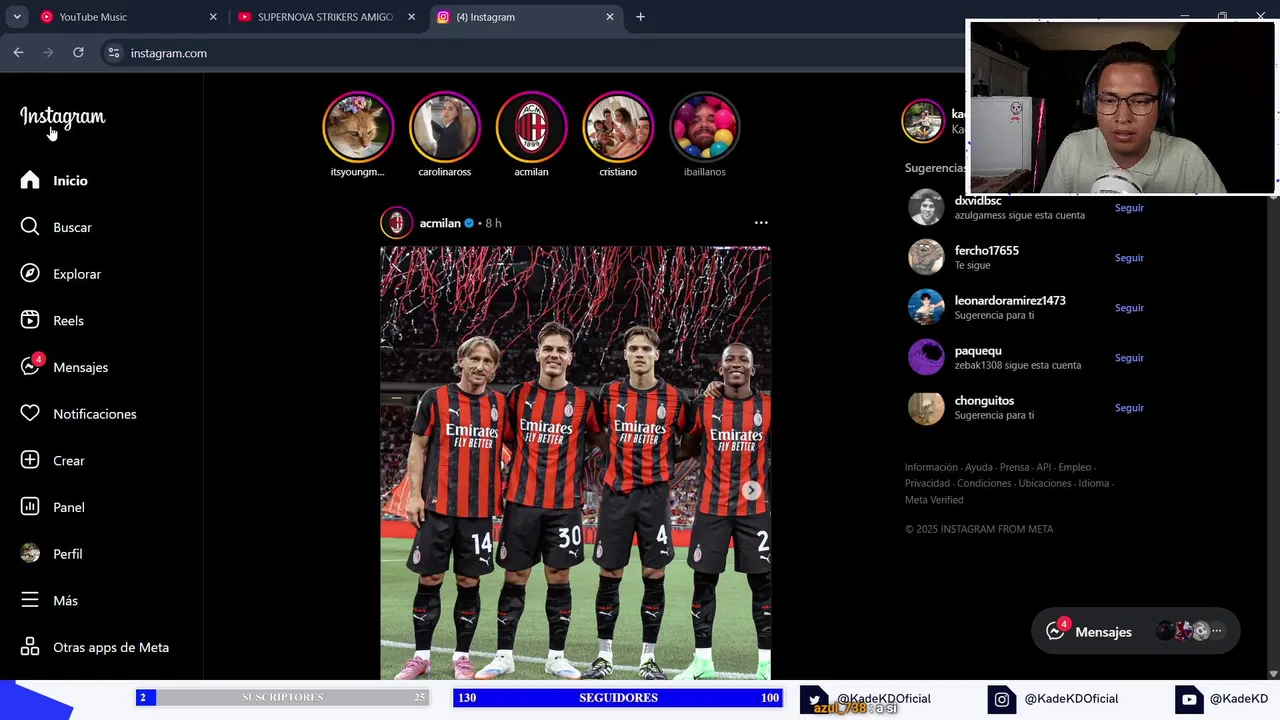Click the Condiciones footer link
The image size is (1280, 720).
click(x=984, y=483)
